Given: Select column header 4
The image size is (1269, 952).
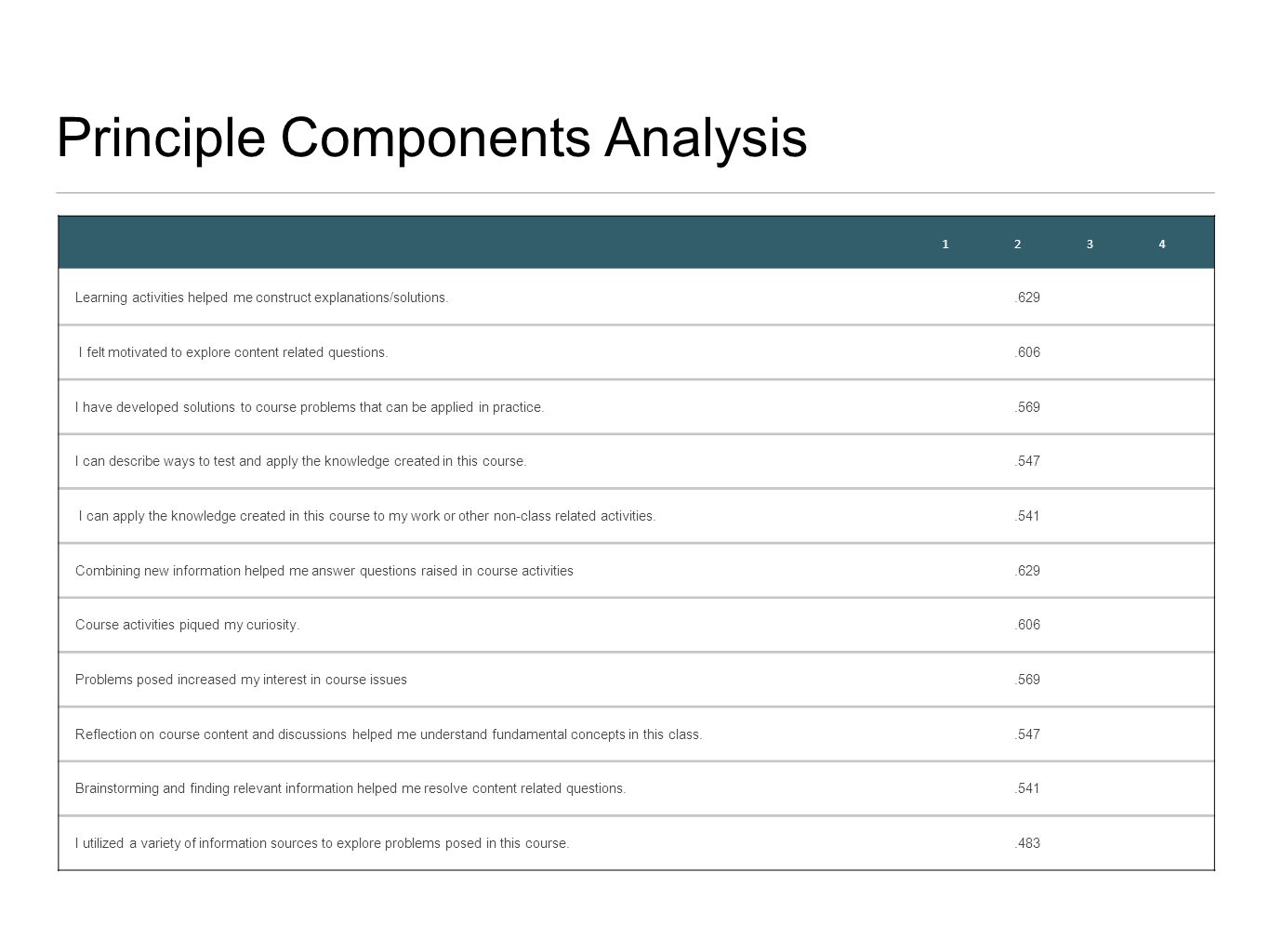Looking at the screenshot, I should 1162,245.
